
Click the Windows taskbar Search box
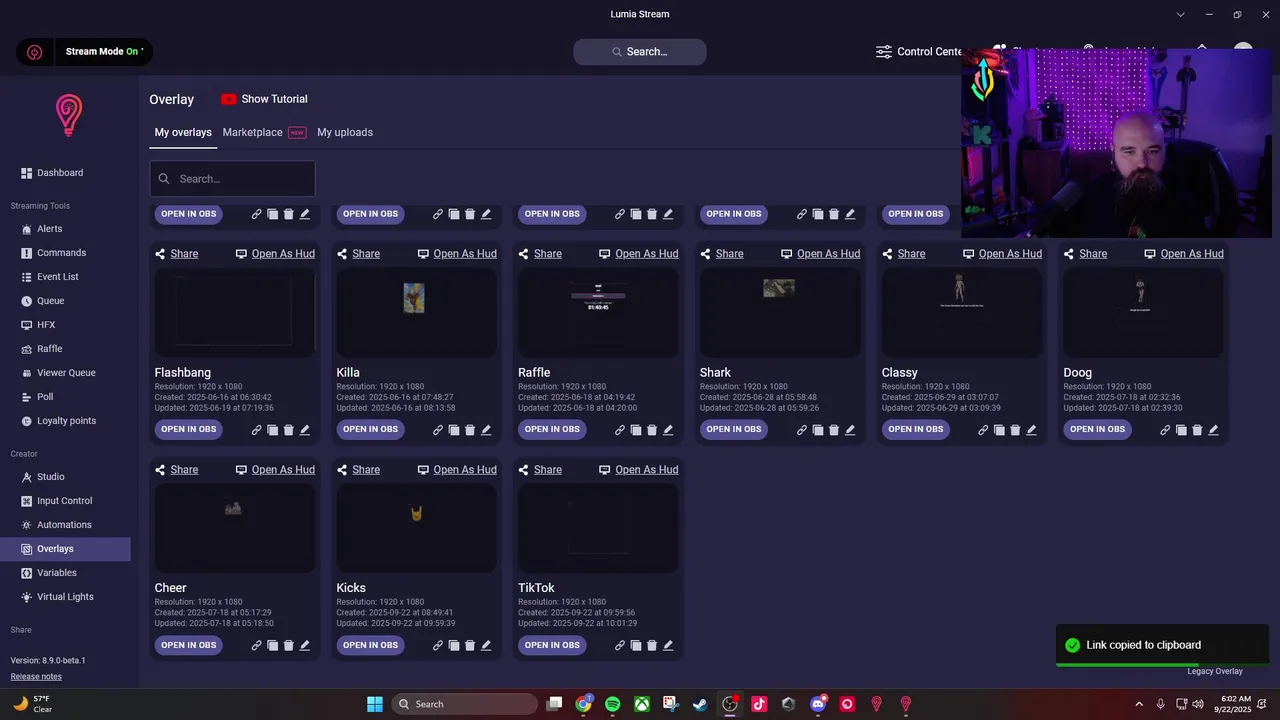pos(464,704)
